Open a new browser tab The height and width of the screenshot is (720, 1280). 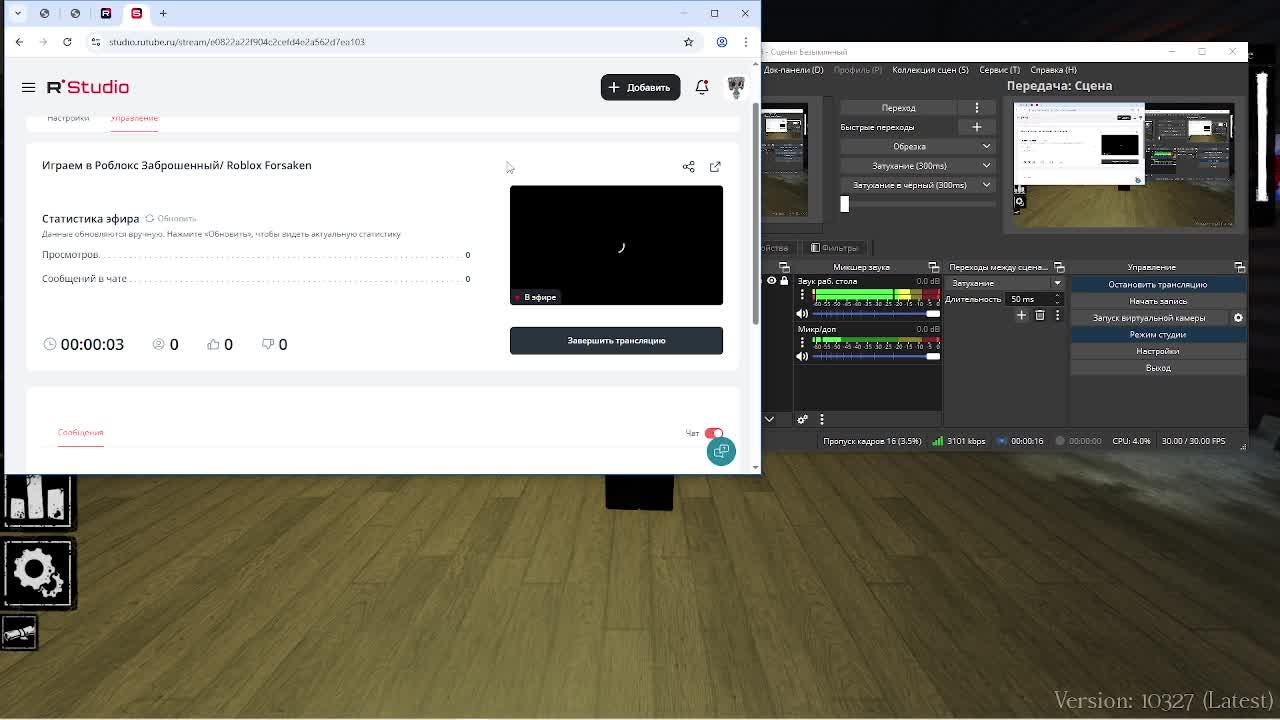coord(163,13)
